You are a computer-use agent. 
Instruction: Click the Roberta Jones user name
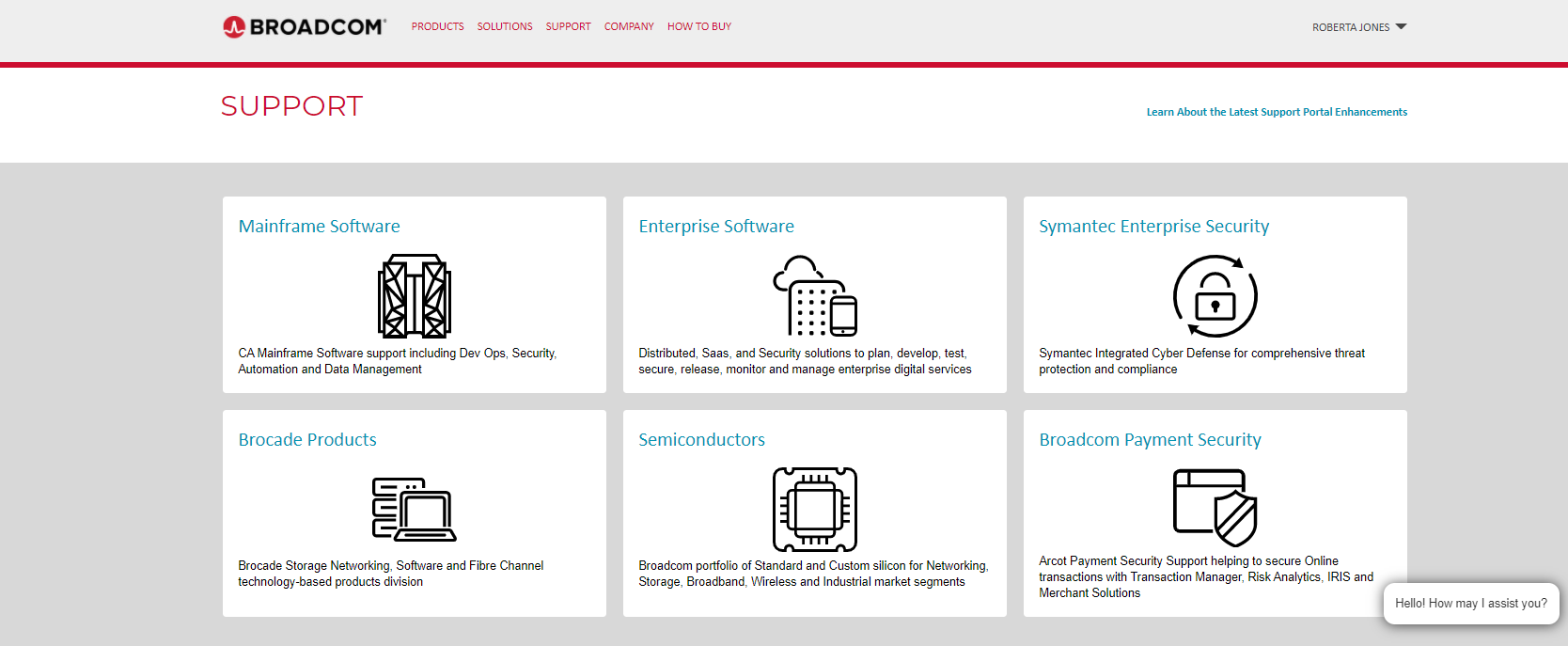[x=1351, y=27]
